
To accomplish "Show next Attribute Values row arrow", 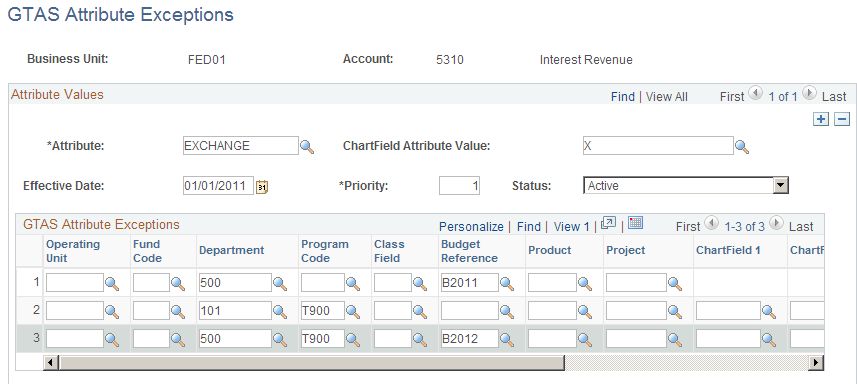I will tap(810, 94).
